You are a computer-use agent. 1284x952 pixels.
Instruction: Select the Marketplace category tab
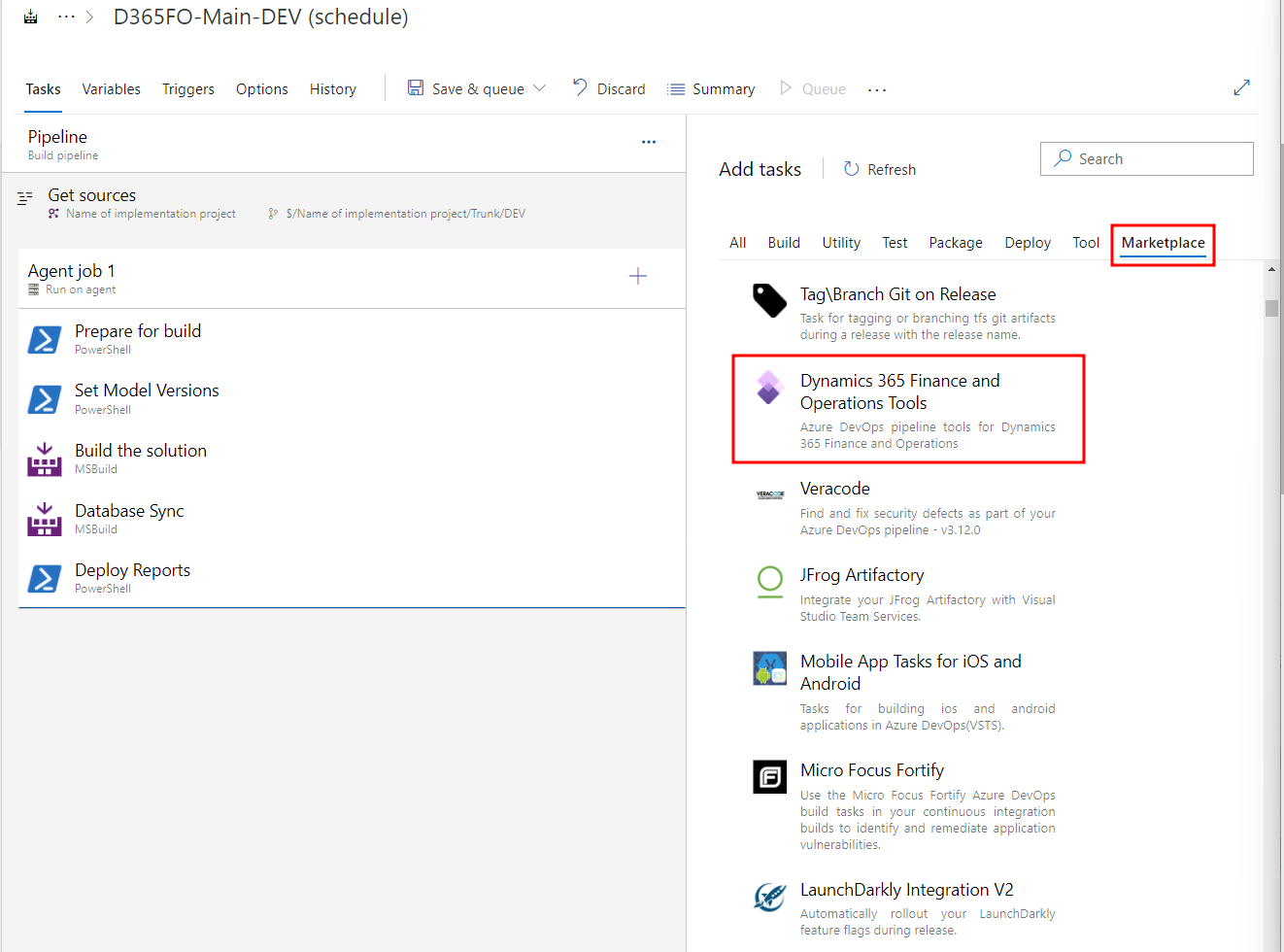click(1163, 242)
